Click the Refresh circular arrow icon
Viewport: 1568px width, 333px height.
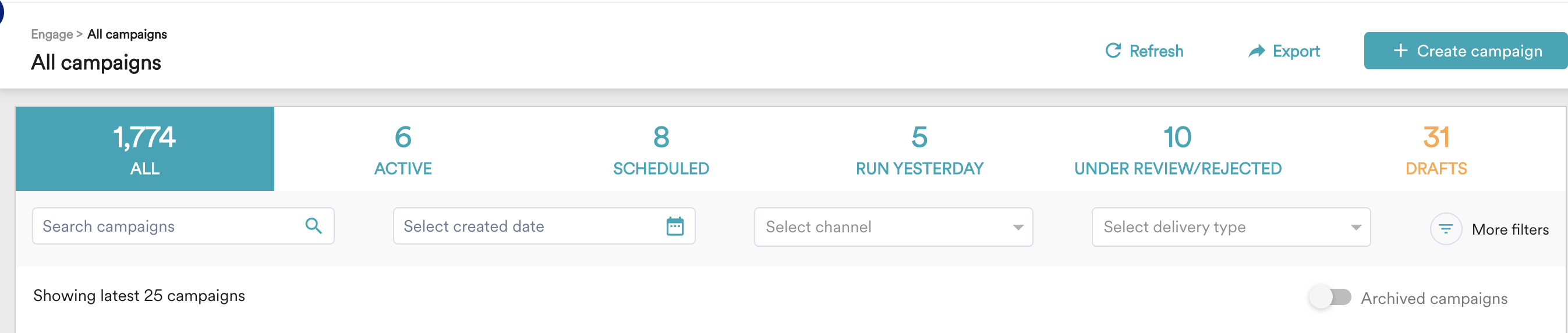coord(1113,51)
